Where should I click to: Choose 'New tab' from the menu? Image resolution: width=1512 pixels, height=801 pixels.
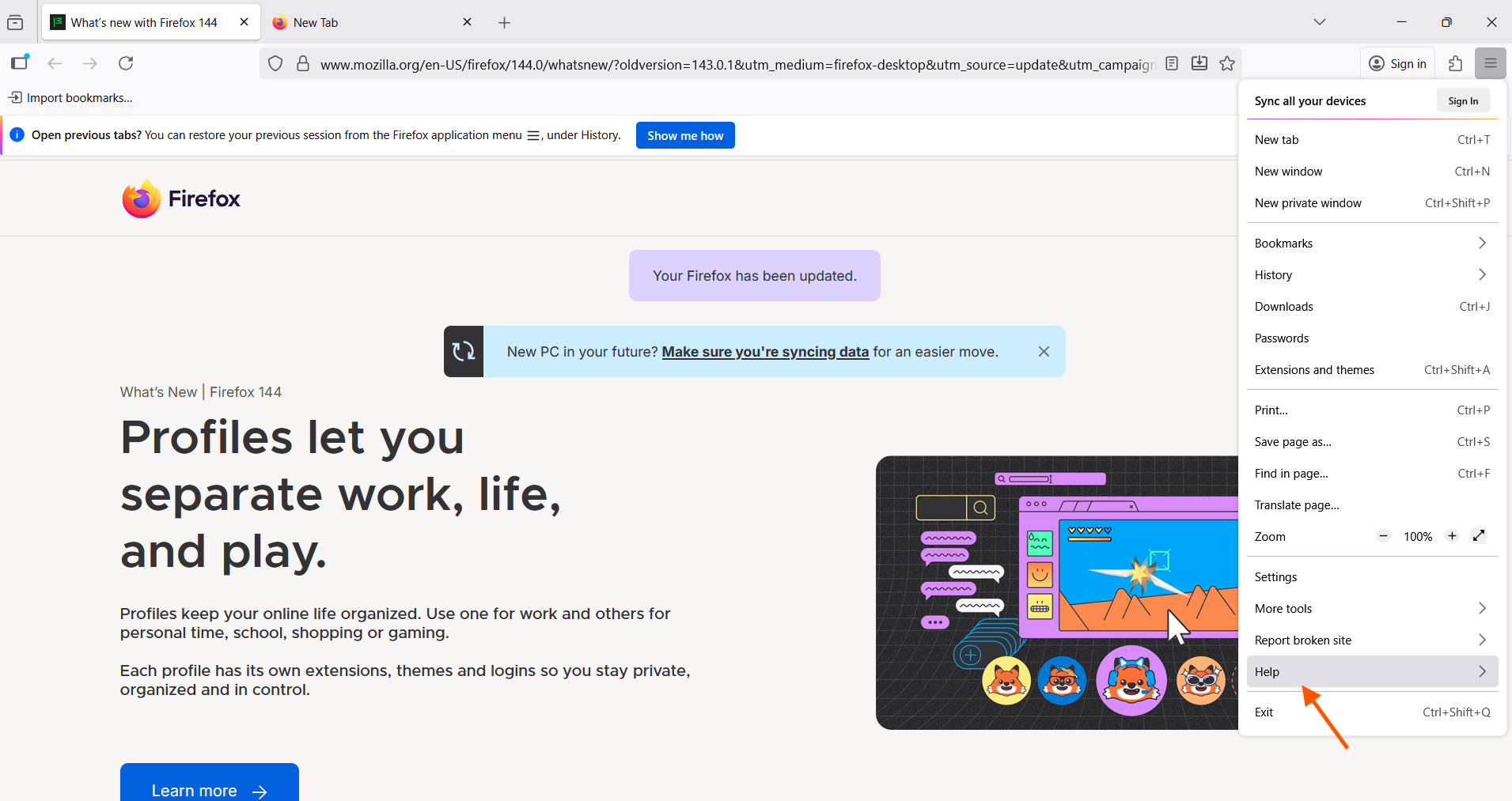click(x=1373, y=140)
